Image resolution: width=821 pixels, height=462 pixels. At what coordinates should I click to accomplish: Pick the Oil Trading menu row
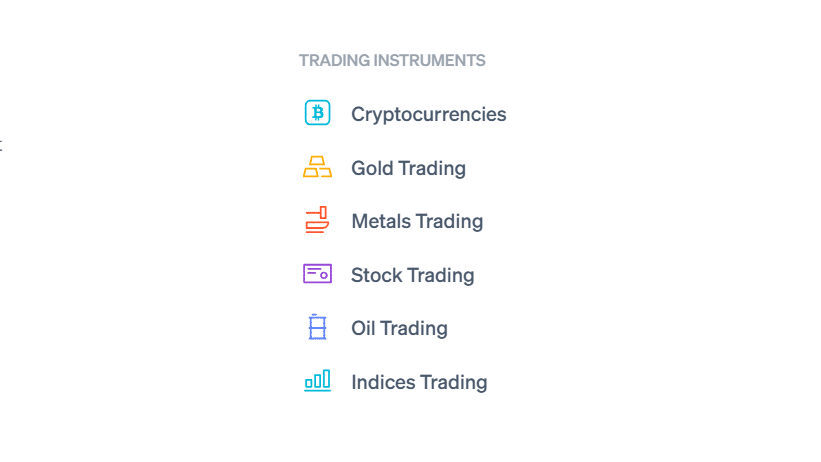coord(375,327)
